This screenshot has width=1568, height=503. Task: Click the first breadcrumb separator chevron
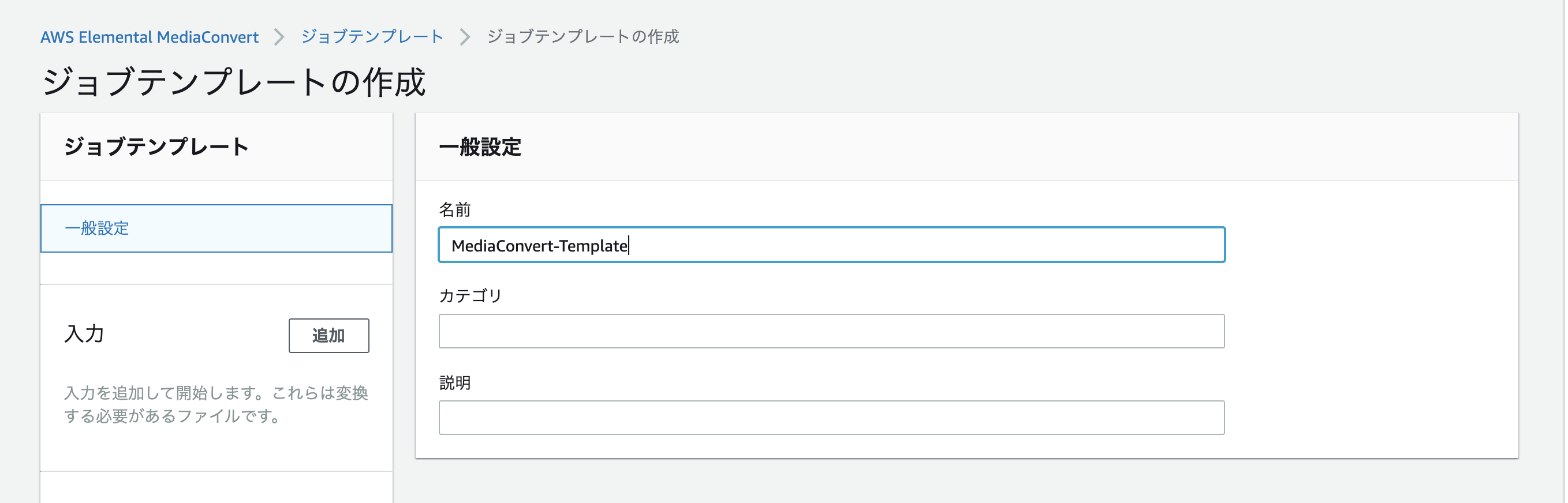click(x=281, y=36)
